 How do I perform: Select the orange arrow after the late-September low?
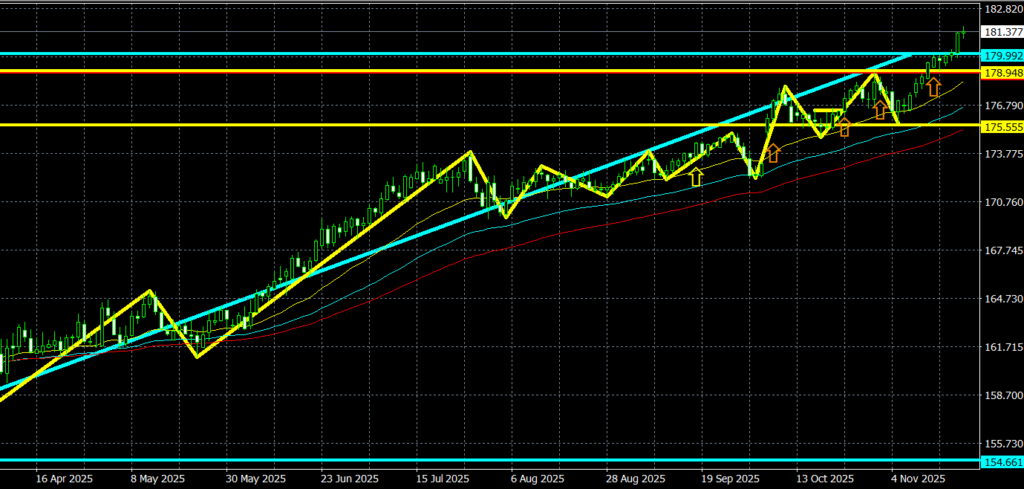coord(772,153)
